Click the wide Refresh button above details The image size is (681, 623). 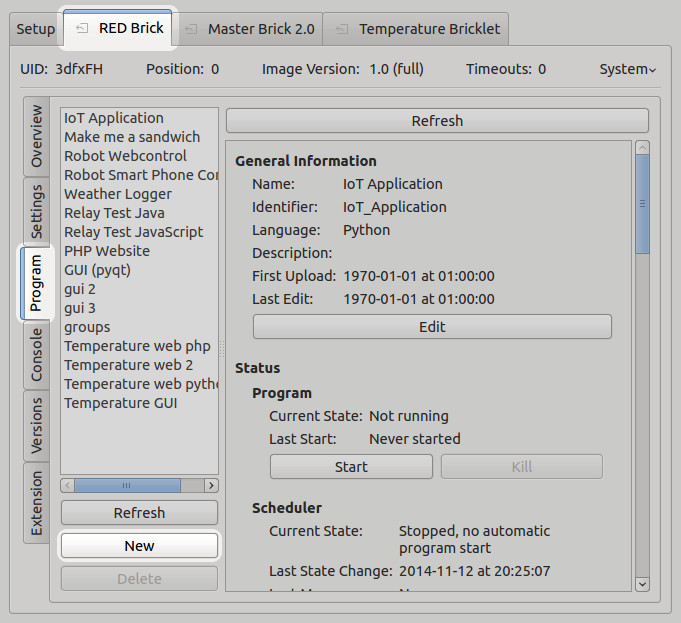pyautogui.click(x=437, y=121)
